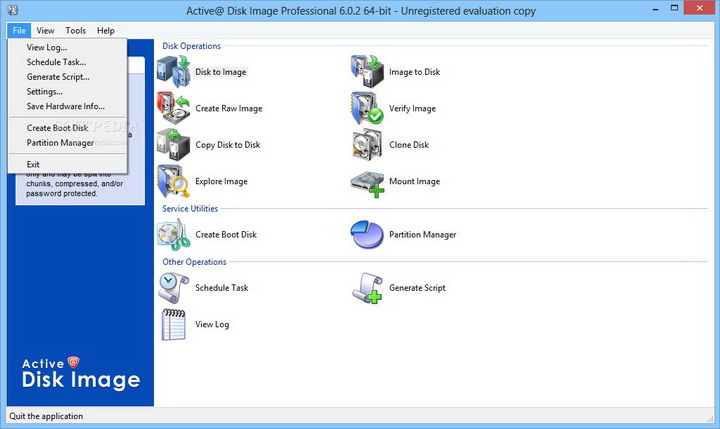Image resolution: width=720 pixels, height=429 pixels.
Task: Click the Copy Disk to Disk label
Action: click(x=228, y=145)
